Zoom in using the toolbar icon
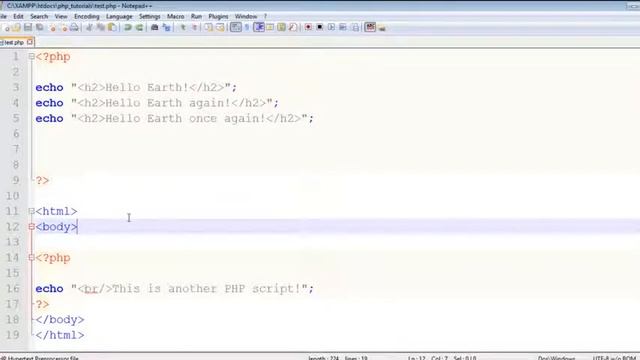Viewport: 640px width, 360px height. point(183,28)
